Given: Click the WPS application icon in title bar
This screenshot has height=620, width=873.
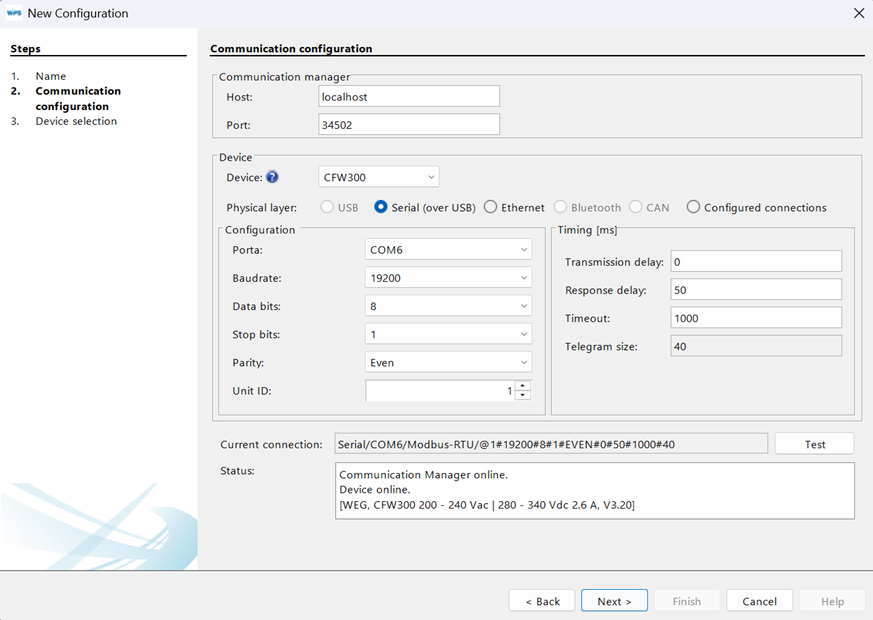Looking at the screenshot, I should point(14,13).
